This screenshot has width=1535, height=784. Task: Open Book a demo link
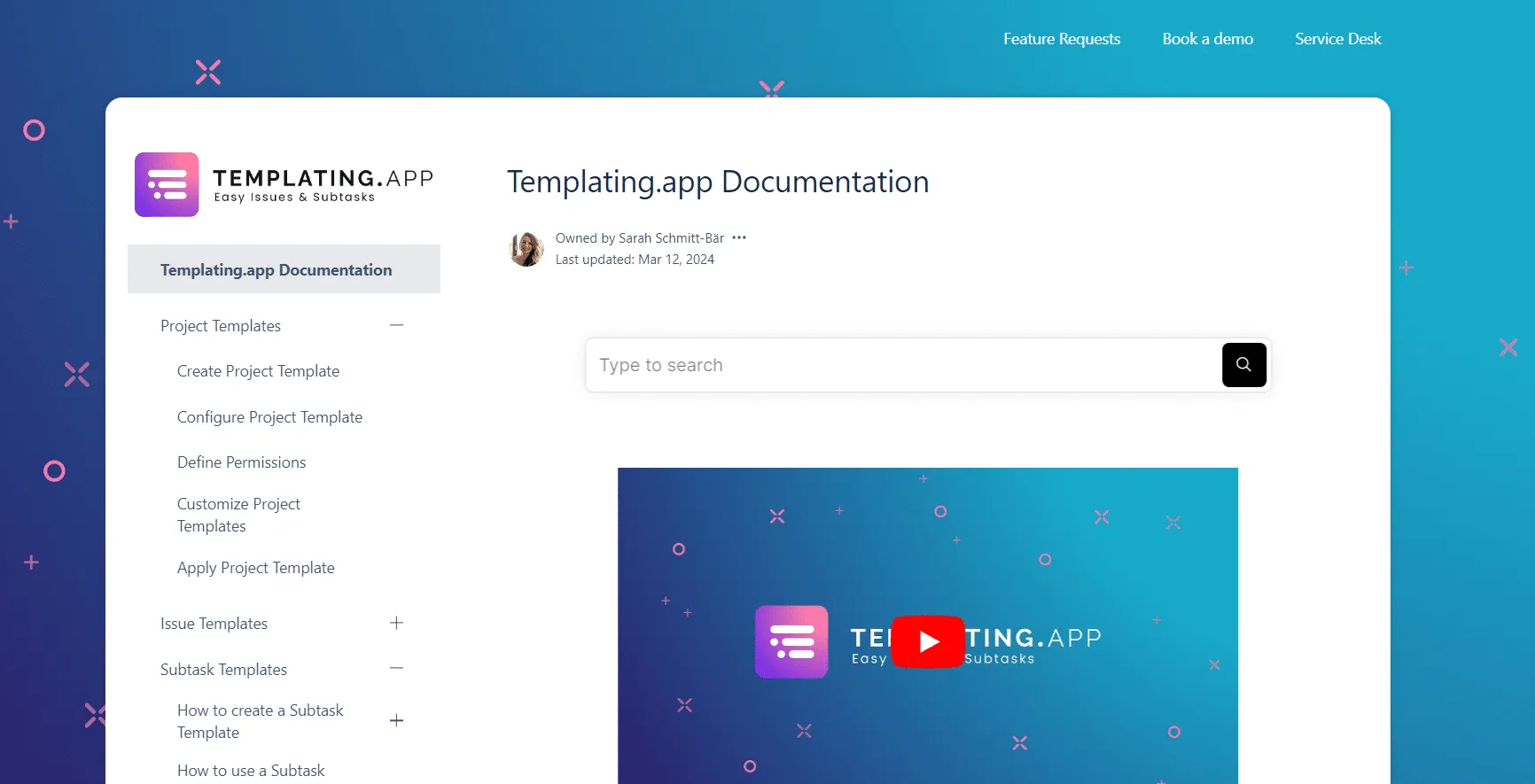point(1207,39)
